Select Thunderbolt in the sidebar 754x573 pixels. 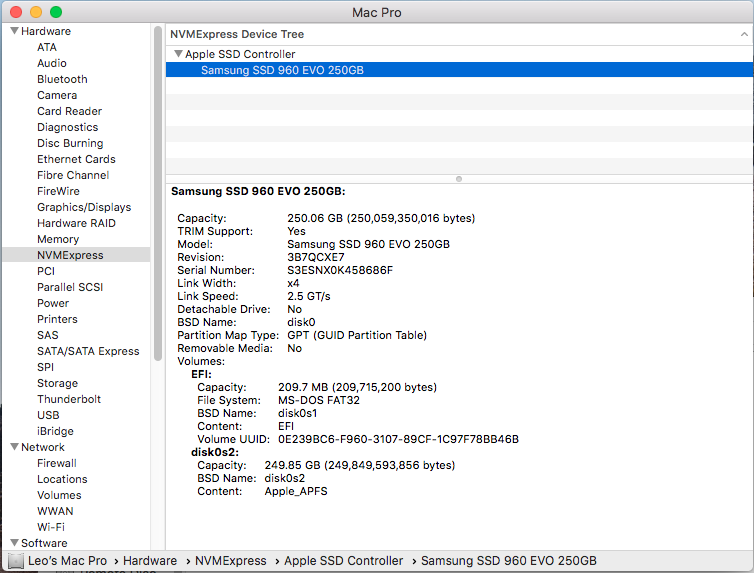(x=69, y=399)
